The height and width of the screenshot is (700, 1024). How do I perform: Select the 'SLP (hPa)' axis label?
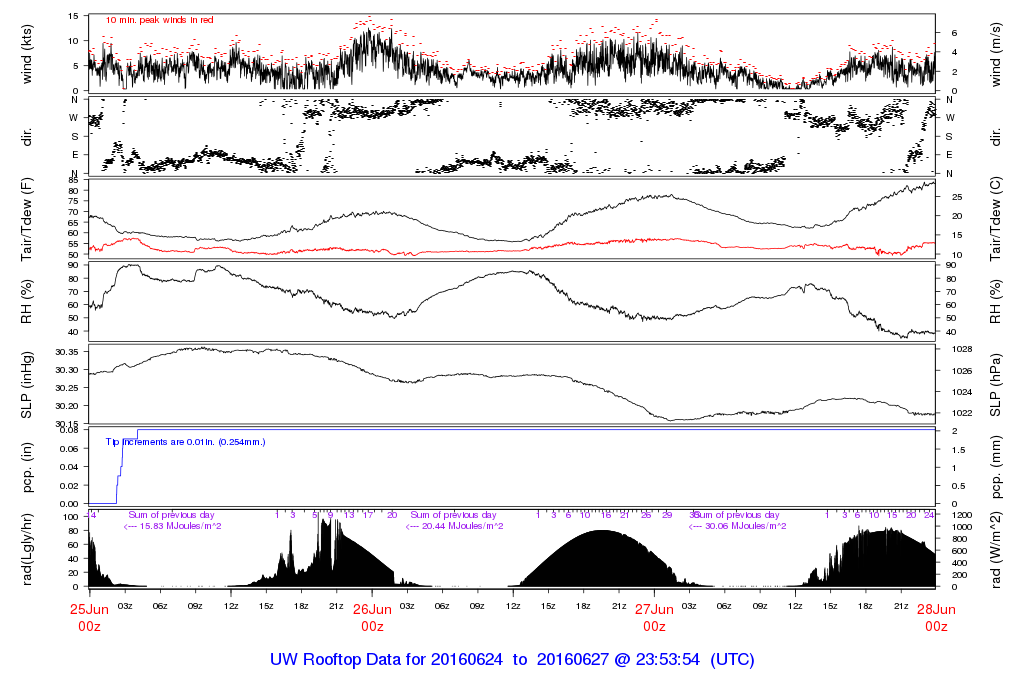pos(999,384)
